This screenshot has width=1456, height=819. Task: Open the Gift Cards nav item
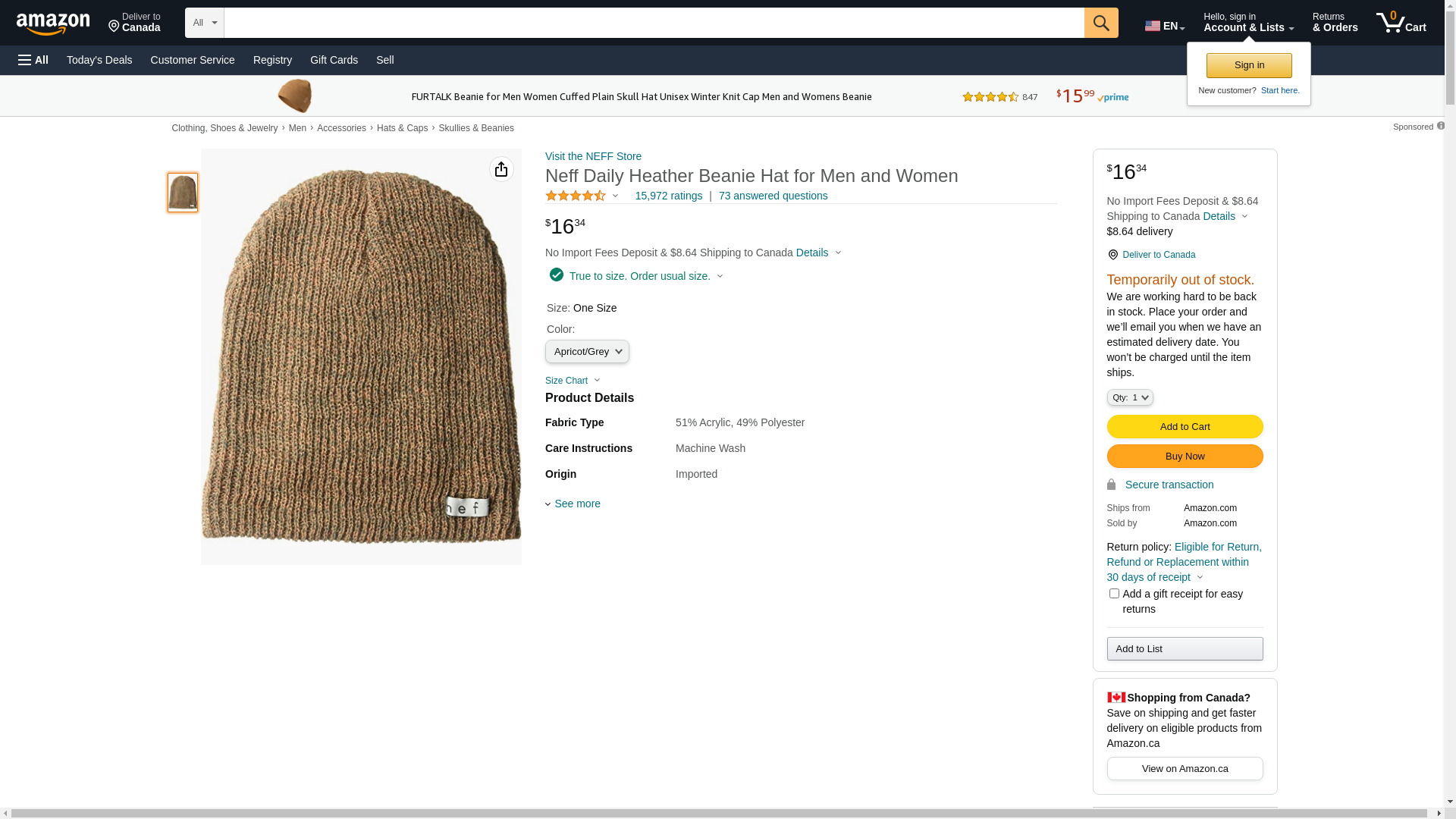point(334,60)
